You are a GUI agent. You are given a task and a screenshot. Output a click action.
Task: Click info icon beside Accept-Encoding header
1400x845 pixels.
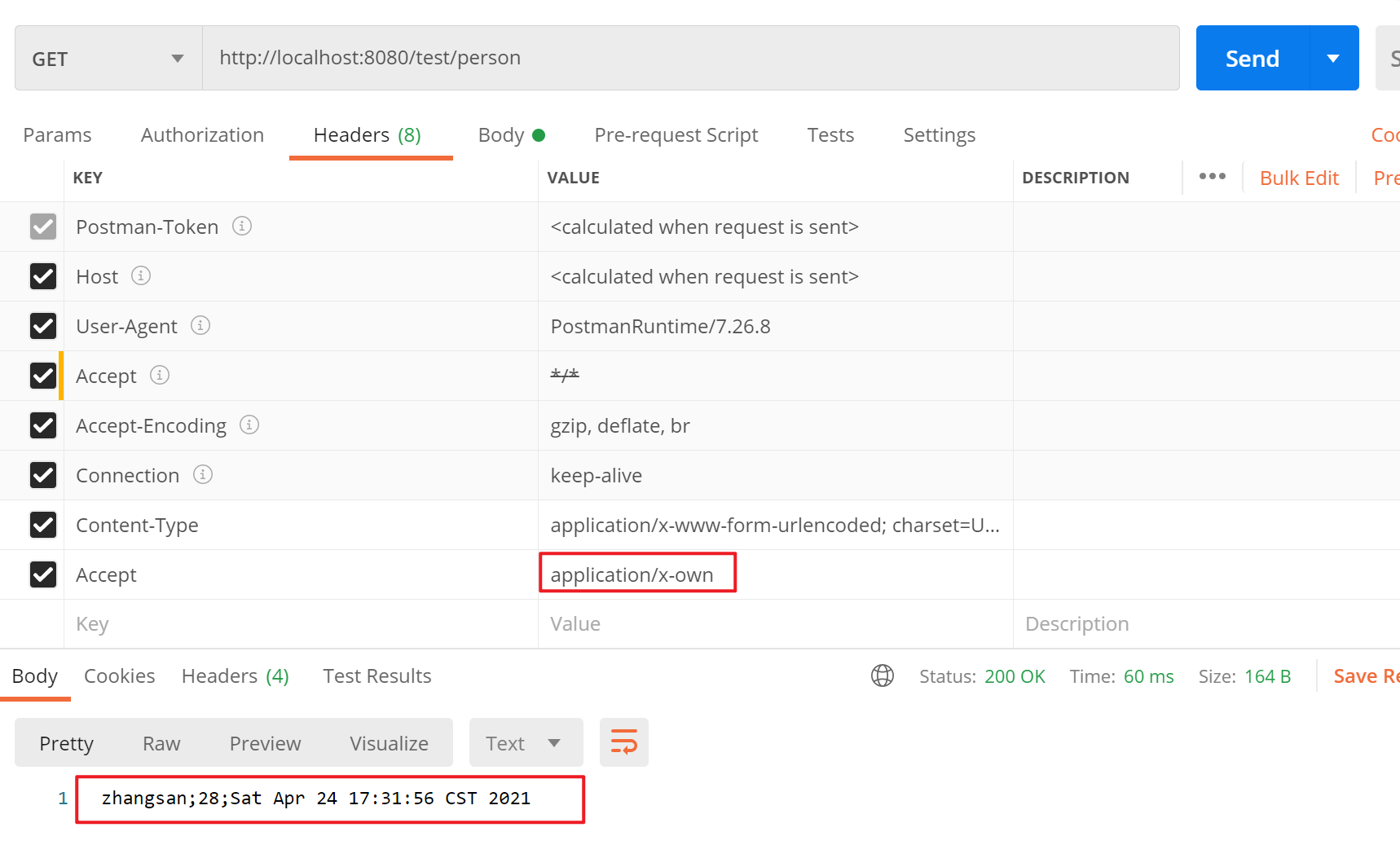click(x=249, y=425)
